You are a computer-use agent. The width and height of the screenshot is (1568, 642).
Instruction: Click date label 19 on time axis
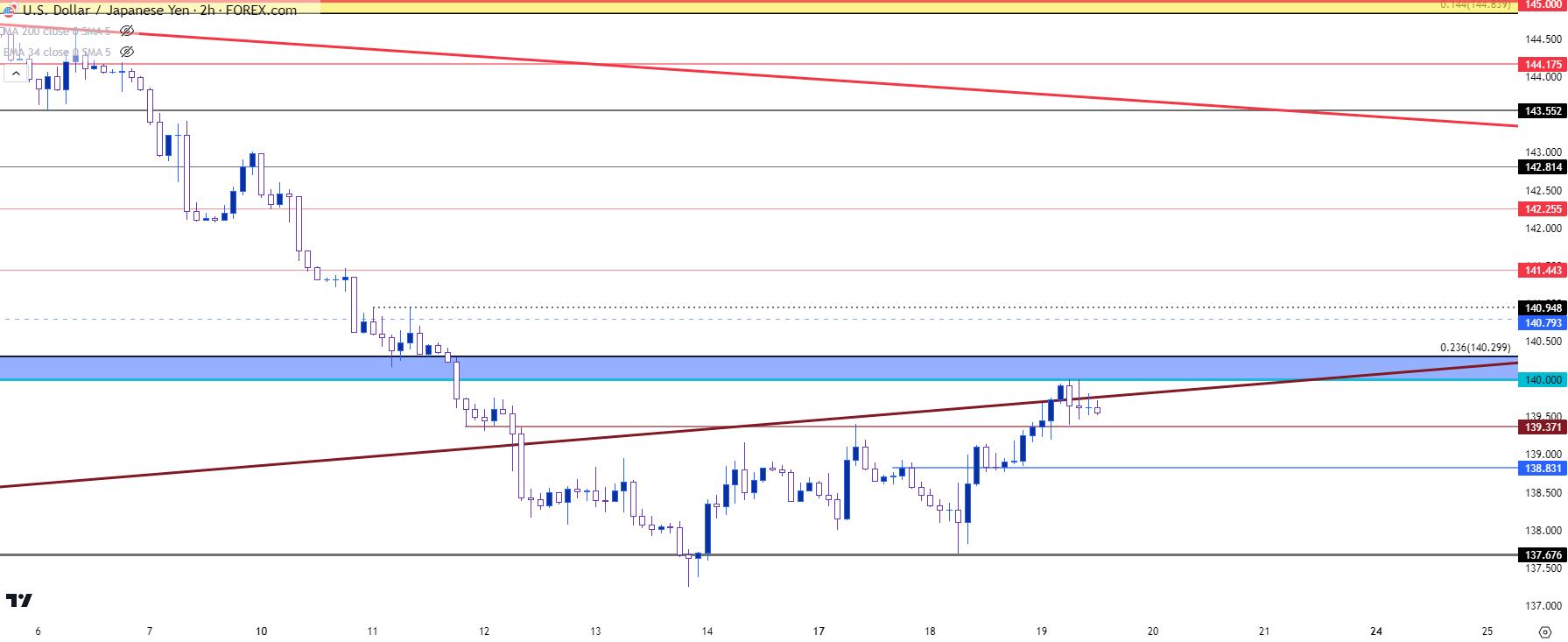[1042, 631]
